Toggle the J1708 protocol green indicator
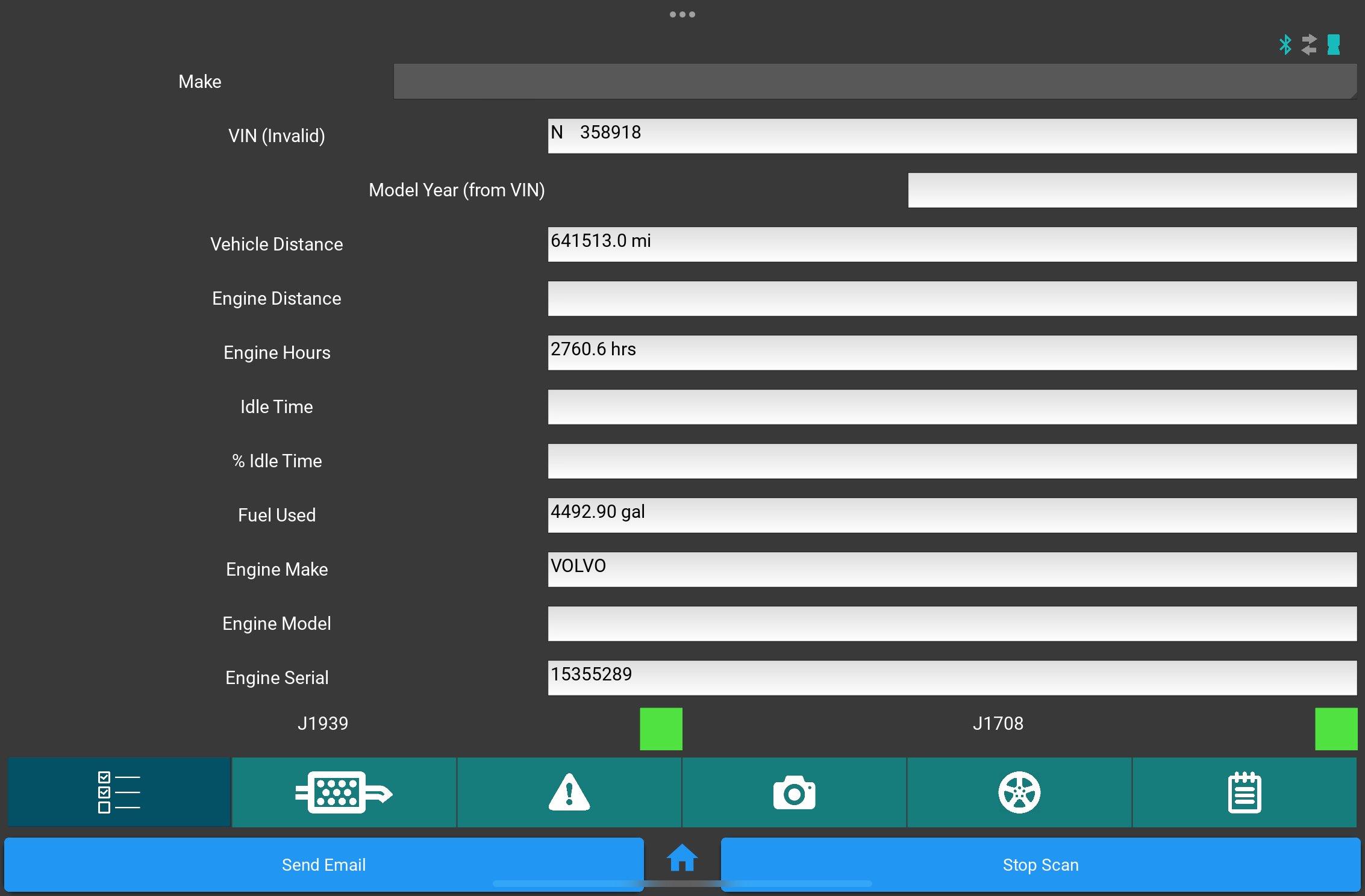The height and width of the screenshot is (896, 1365). [1337, 728]
